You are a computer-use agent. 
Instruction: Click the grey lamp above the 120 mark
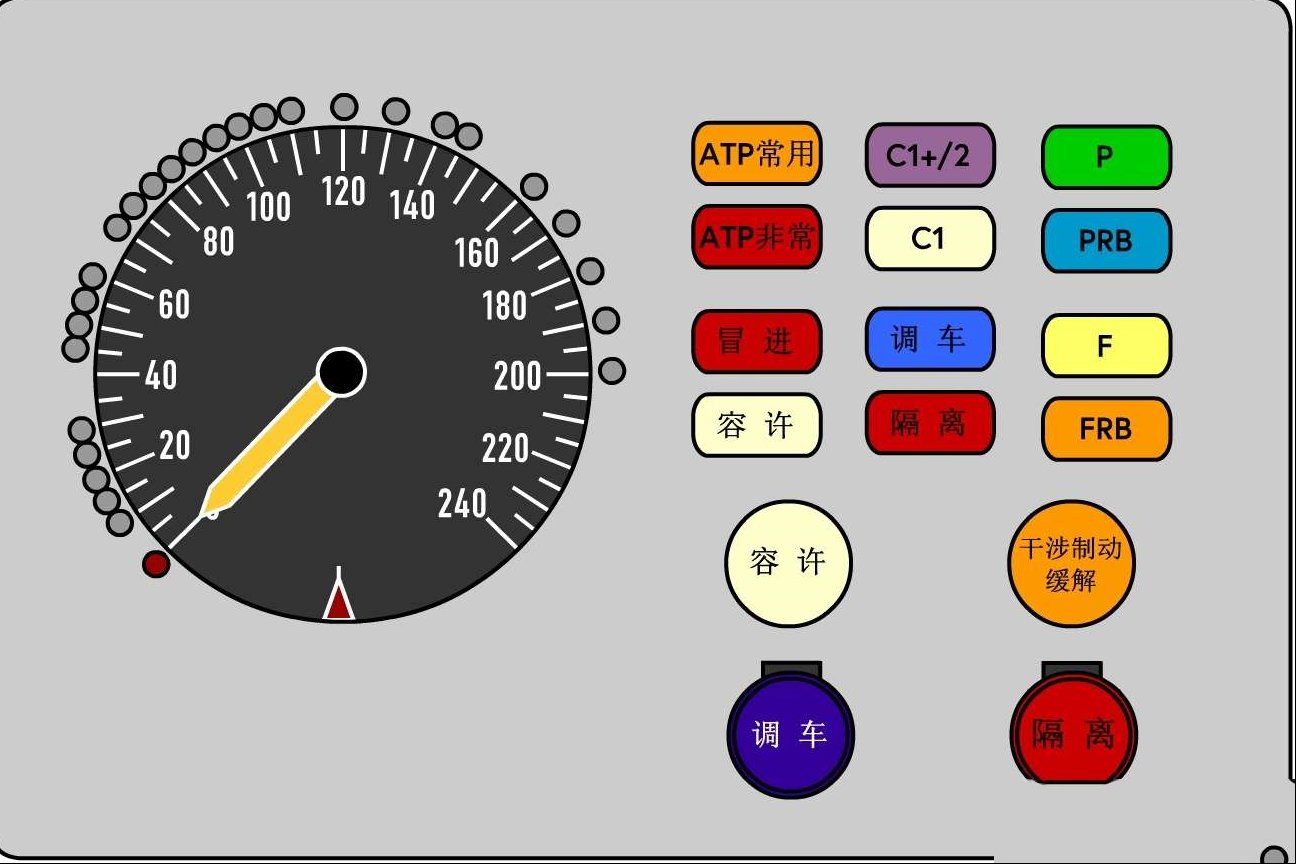[344, 106]
